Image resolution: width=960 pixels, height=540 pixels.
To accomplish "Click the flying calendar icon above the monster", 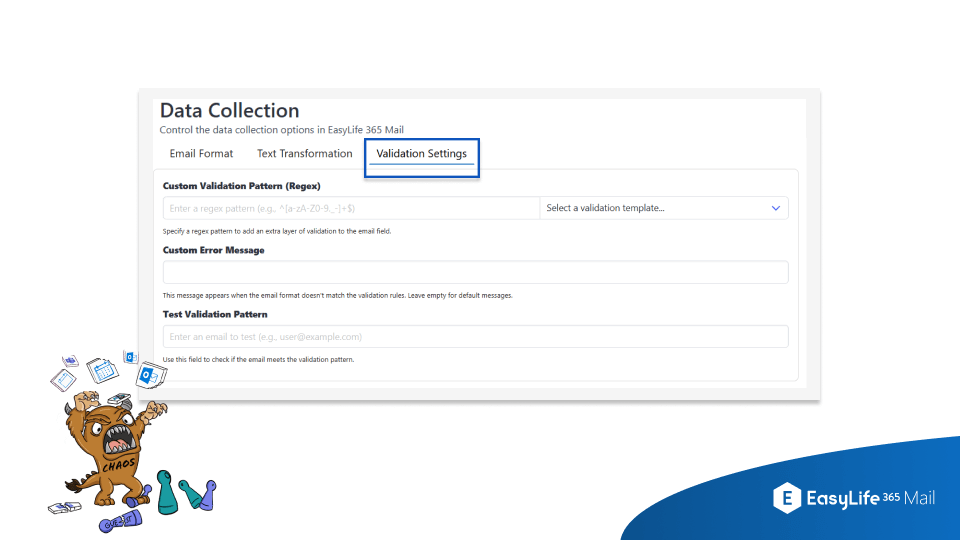I will click(101, 372).
